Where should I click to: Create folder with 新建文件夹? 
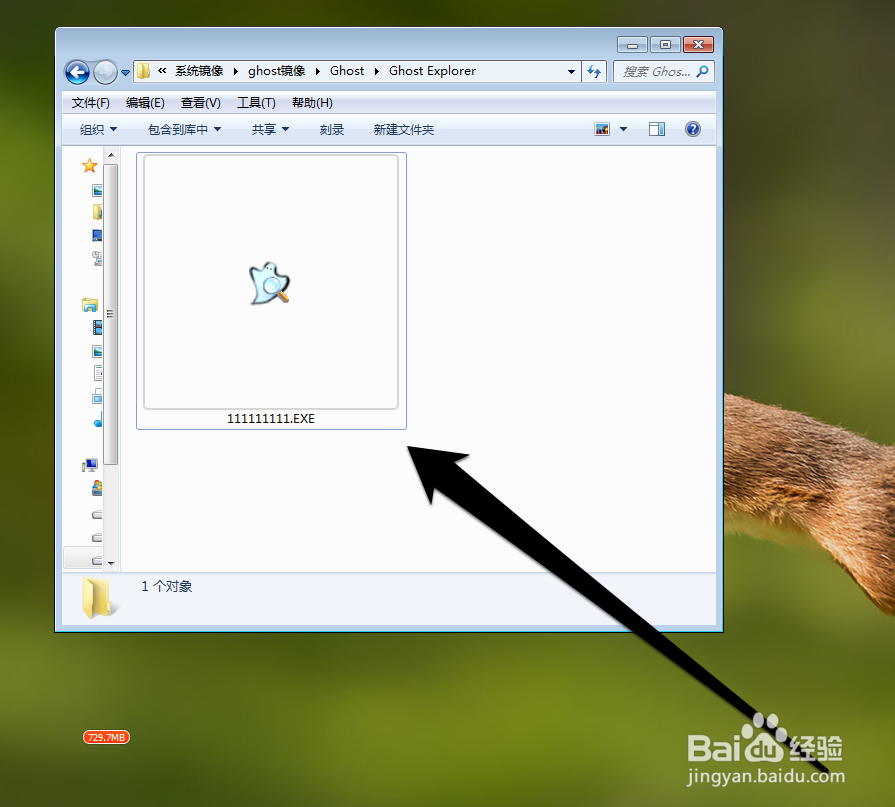click(404, 130)
